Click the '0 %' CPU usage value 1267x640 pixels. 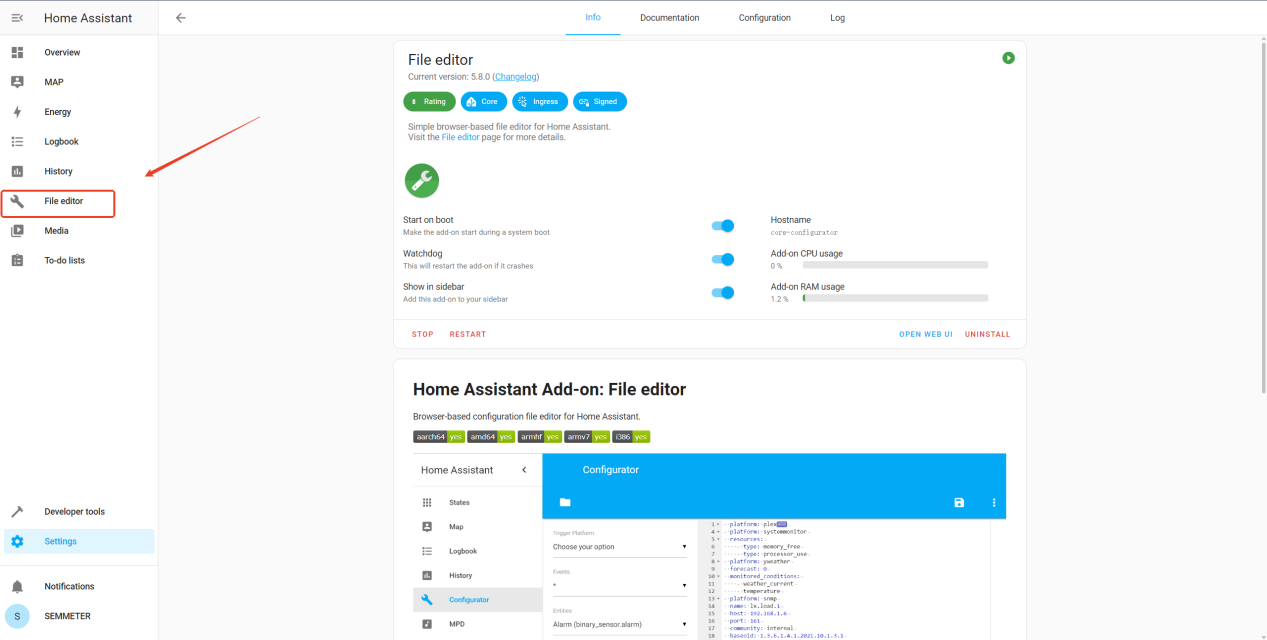tap(777, 266)
